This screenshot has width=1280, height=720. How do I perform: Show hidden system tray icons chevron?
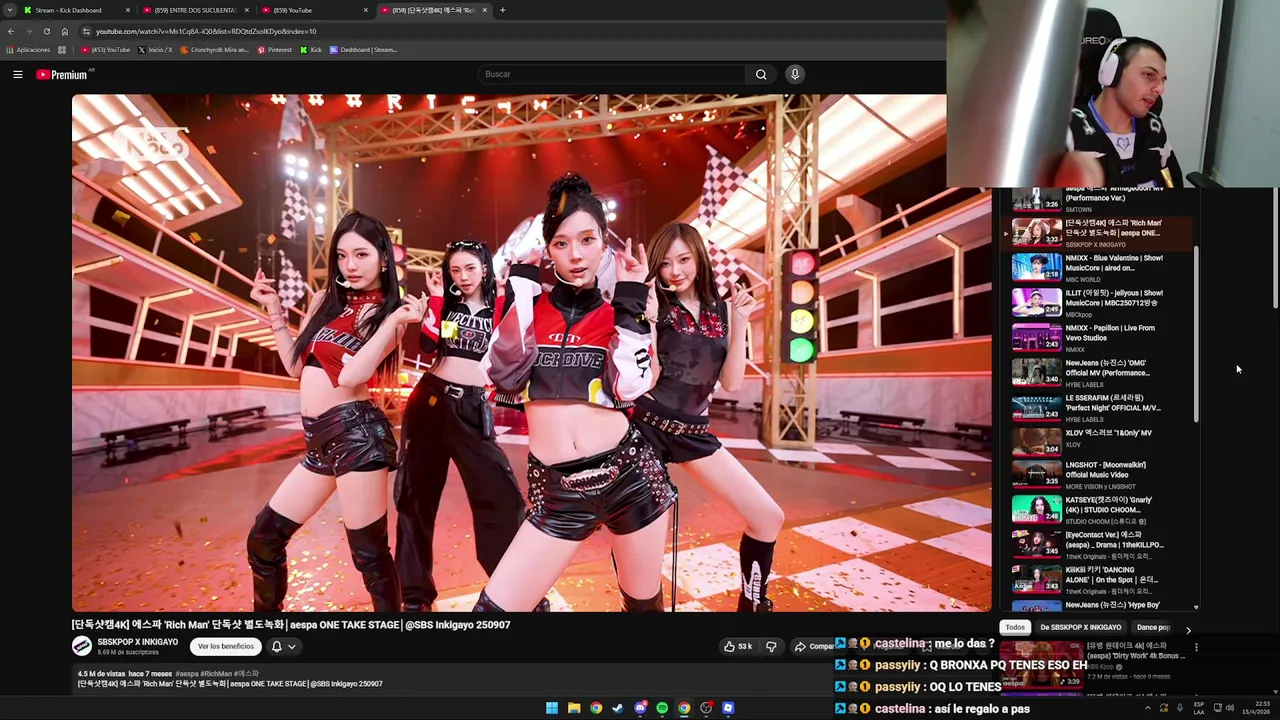tap(1147, 708)
